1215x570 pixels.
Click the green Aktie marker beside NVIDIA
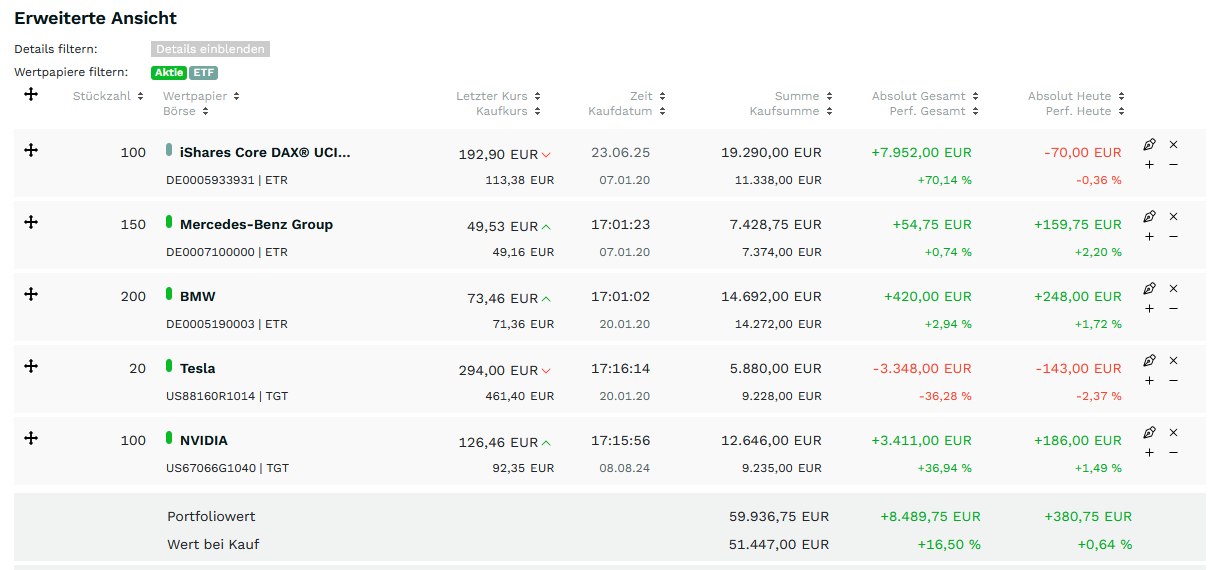[x=169, y=438]
